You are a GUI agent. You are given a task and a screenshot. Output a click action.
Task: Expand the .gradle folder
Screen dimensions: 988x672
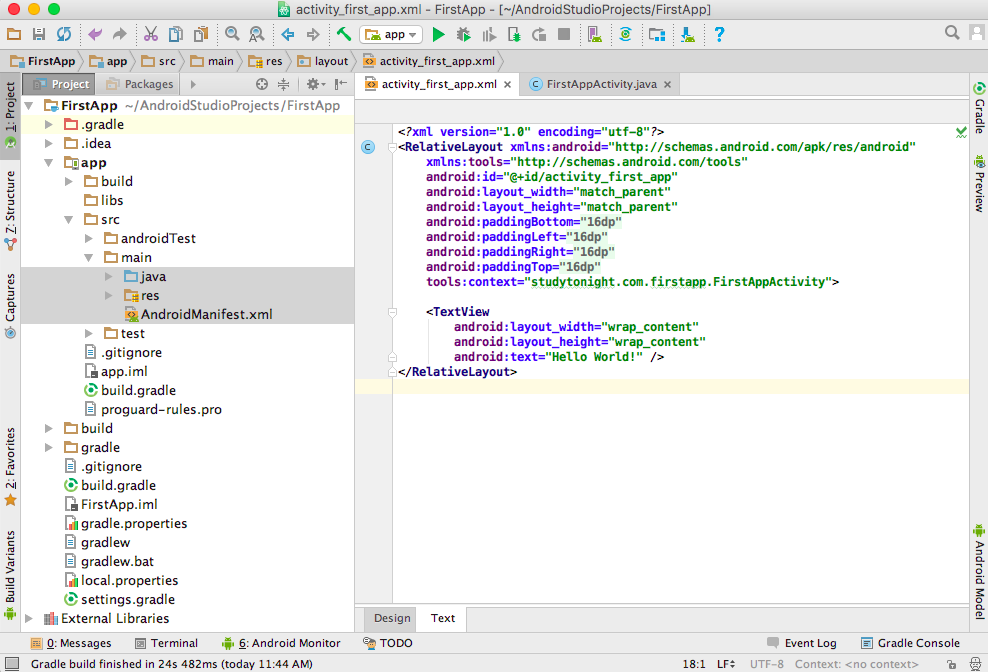click(x=49, y=125)
